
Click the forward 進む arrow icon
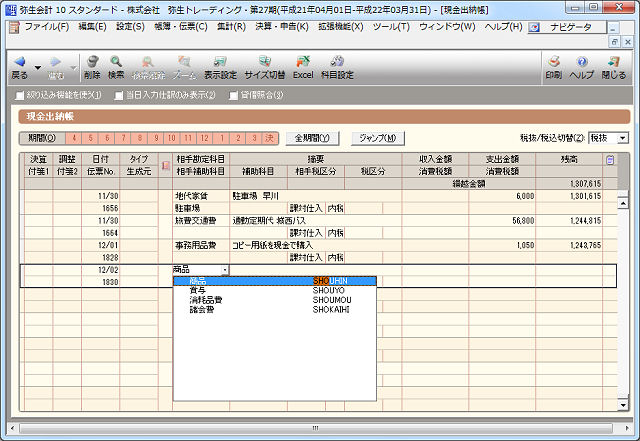pos(56,62)
